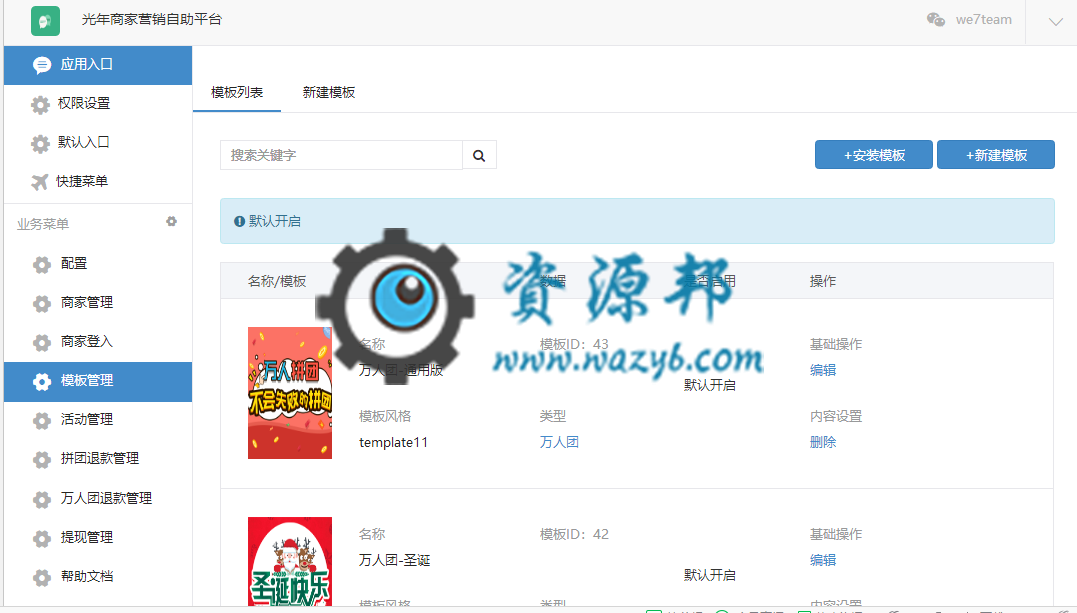Click the gear icon next to 配置
1077x613 pixels.
(x=42, y=265)
